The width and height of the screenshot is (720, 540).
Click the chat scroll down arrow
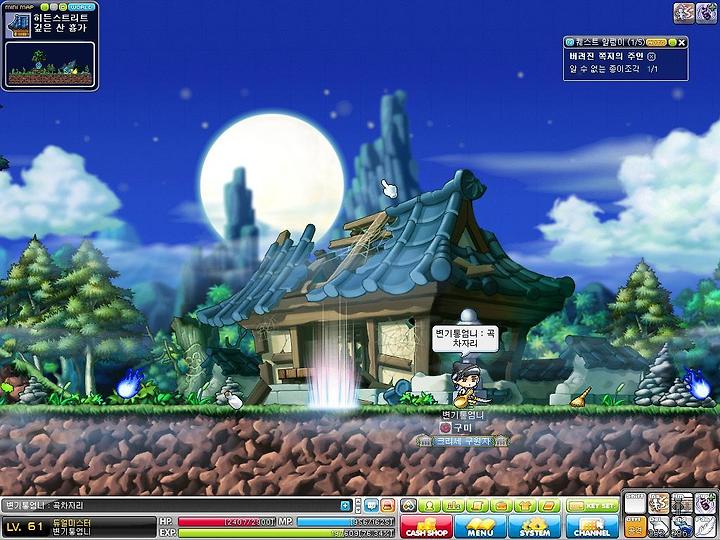358,509
